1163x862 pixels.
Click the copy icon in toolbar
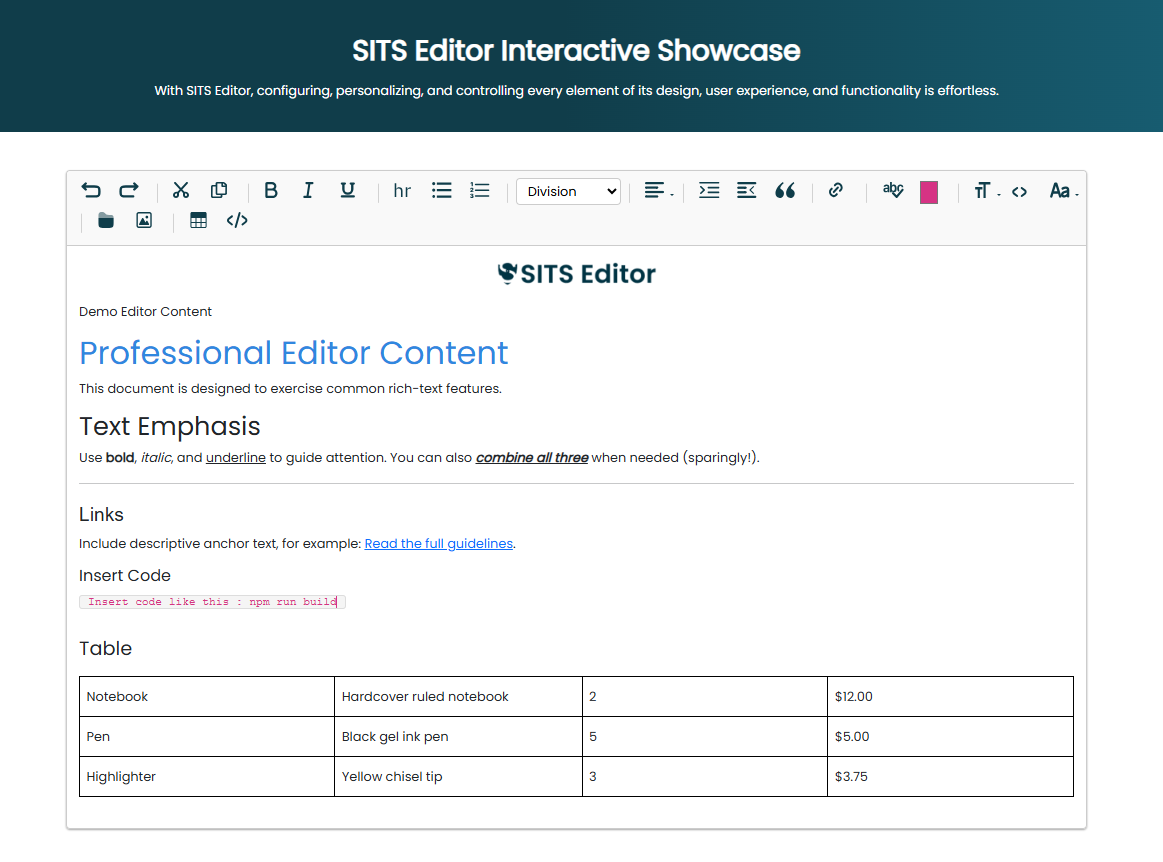(219, 191)
